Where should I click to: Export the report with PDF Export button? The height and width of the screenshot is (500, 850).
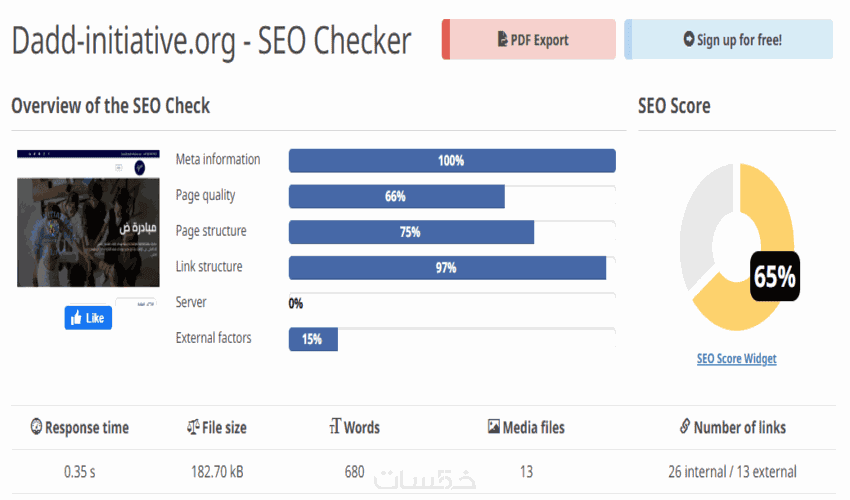click(533, 40)
